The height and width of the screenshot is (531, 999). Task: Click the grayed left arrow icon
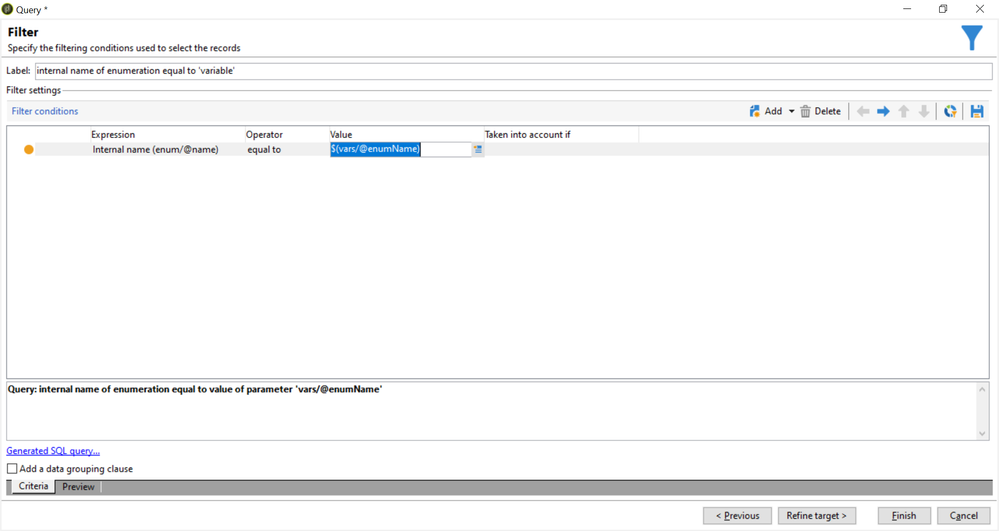863,112
